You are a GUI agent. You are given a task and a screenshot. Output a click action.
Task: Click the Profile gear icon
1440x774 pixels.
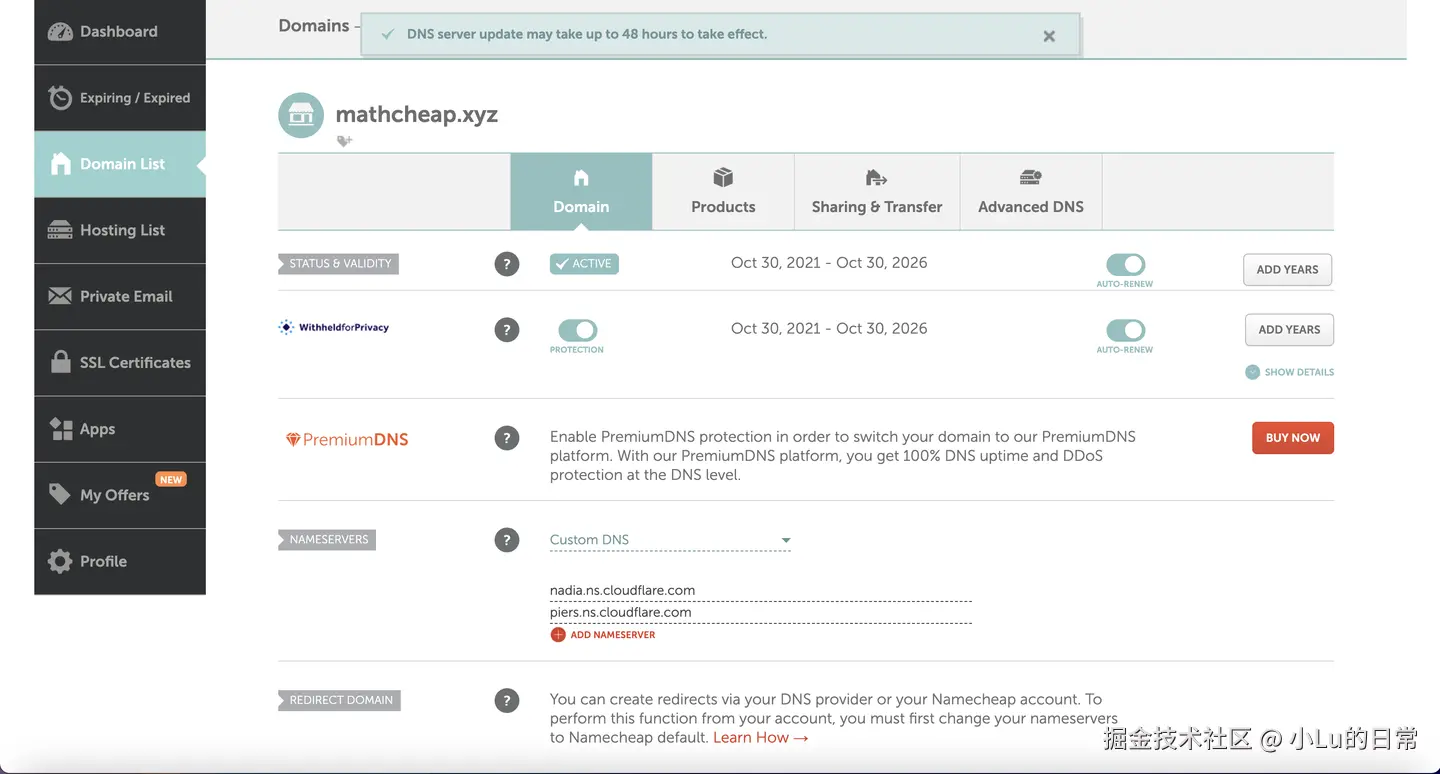click(60, 561)
